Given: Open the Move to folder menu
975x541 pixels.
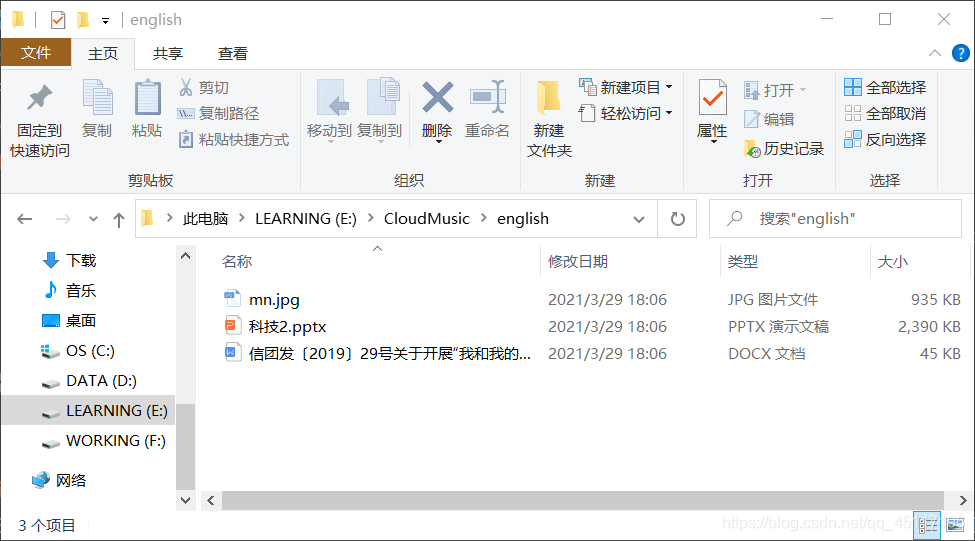Looking at the screenshot, I should click(x=330, y=111).
